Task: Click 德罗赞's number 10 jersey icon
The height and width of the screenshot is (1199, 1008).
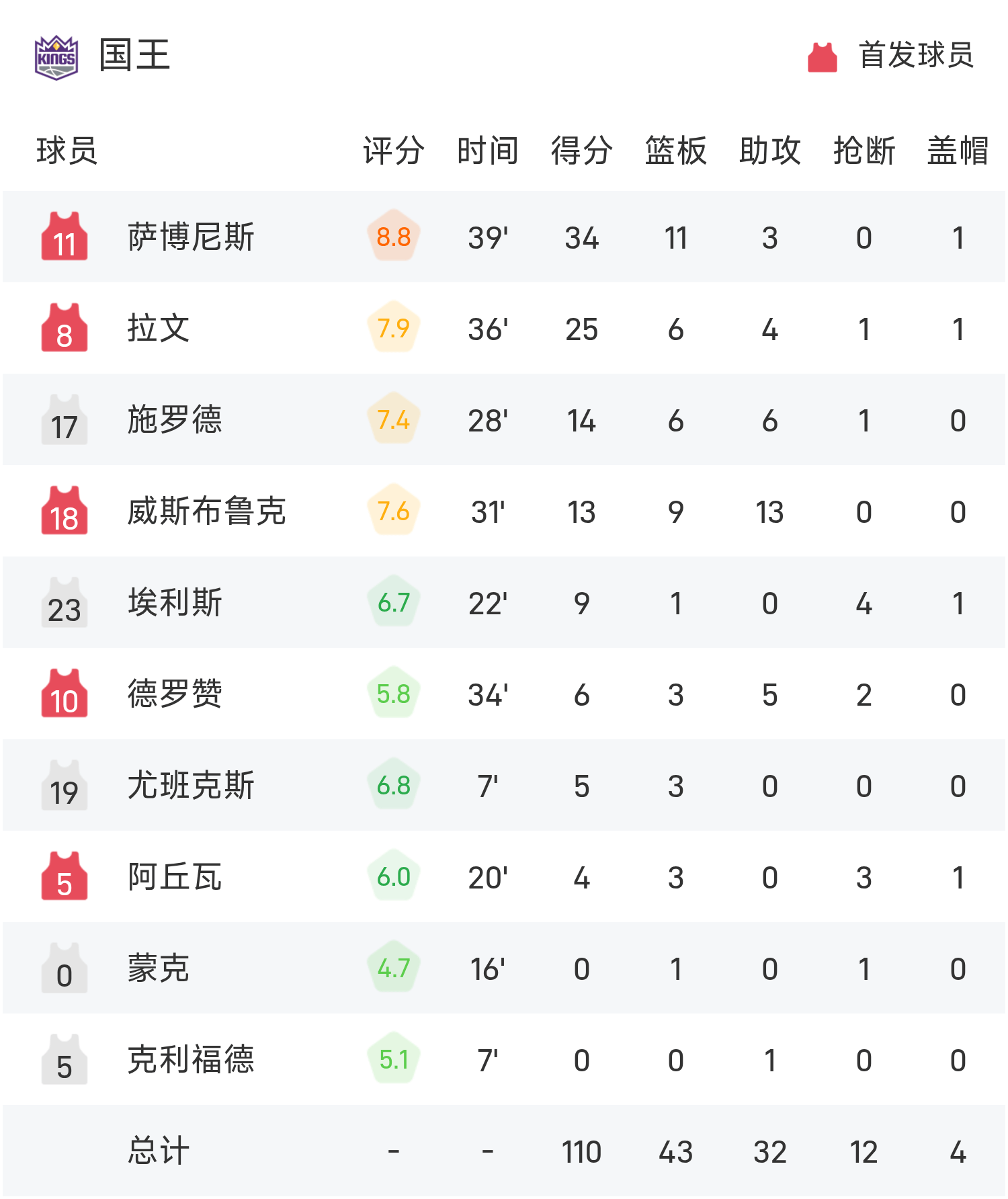Action: 65,694
